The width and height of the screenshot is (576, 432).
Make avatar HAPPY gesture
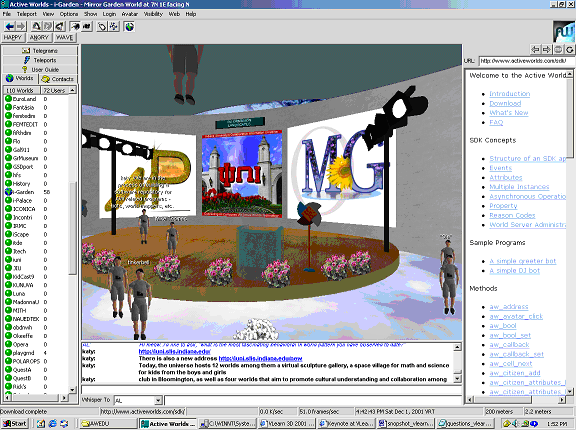[x=14, y=37]
